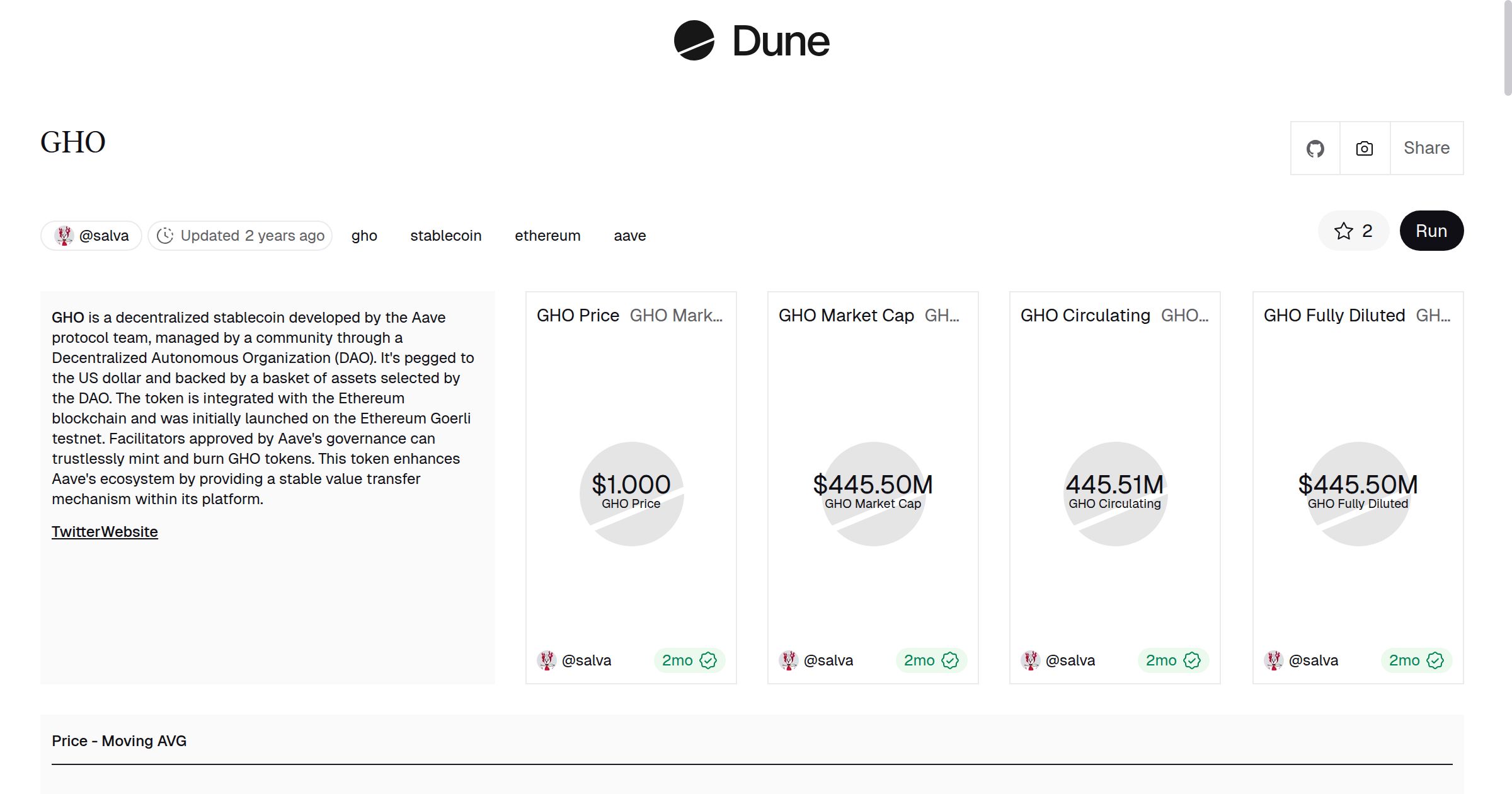Select the ethereum tag
The image size is (1512, 794).
pos(547,236)
